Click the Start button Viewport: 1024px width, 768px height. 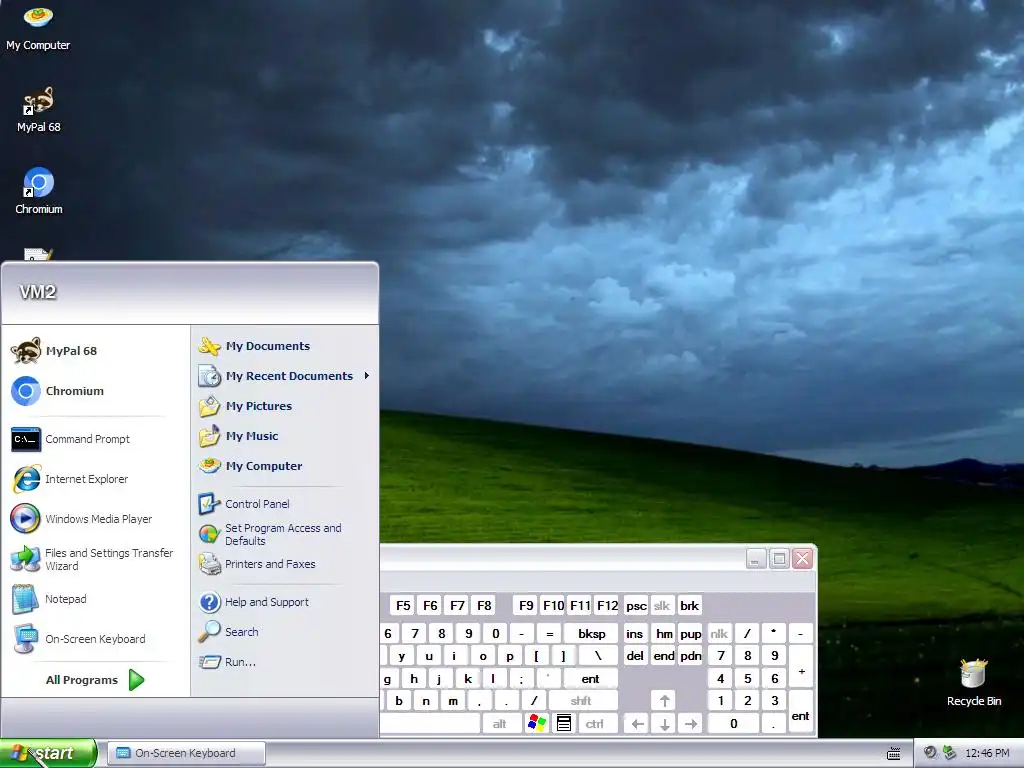(48, 753)
